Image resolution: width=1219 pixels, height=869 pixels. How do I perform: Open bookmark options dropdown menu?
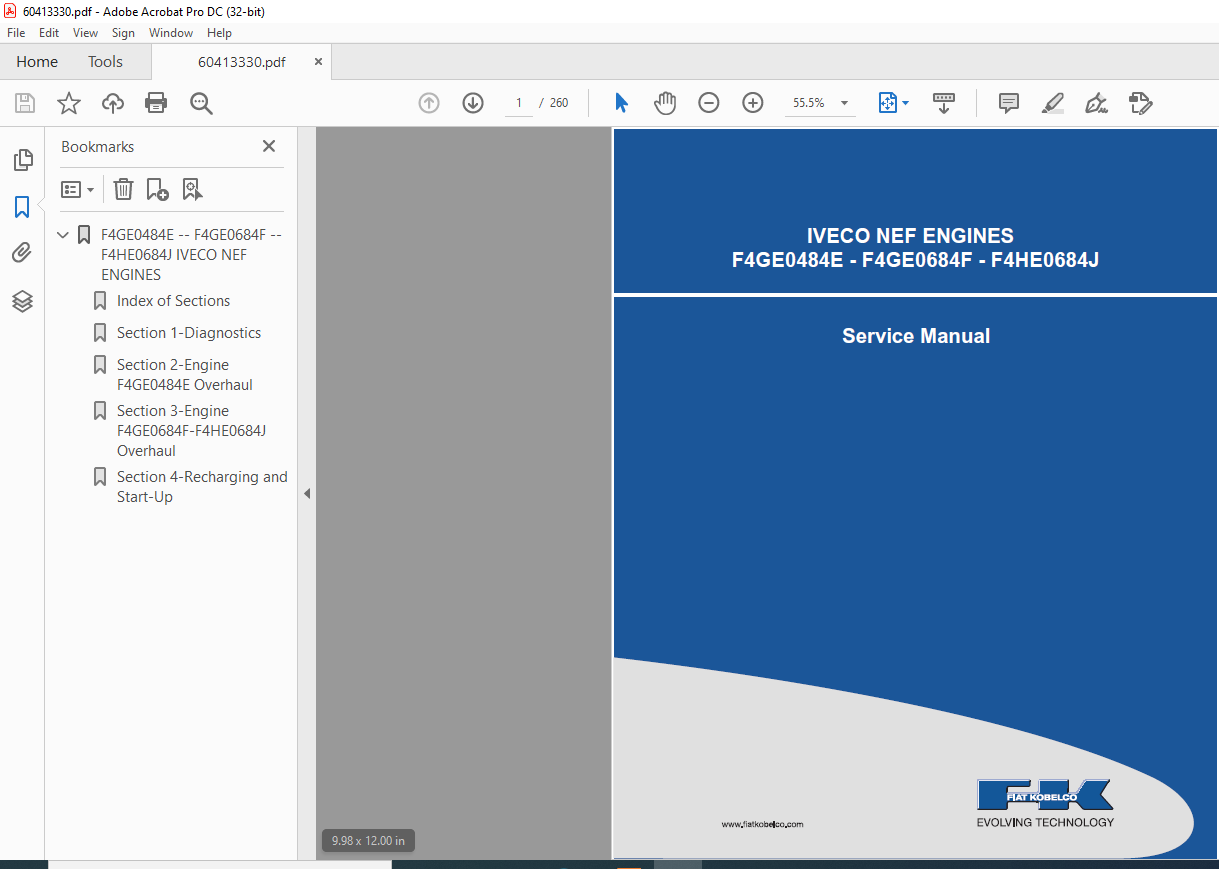coord(78,189)
